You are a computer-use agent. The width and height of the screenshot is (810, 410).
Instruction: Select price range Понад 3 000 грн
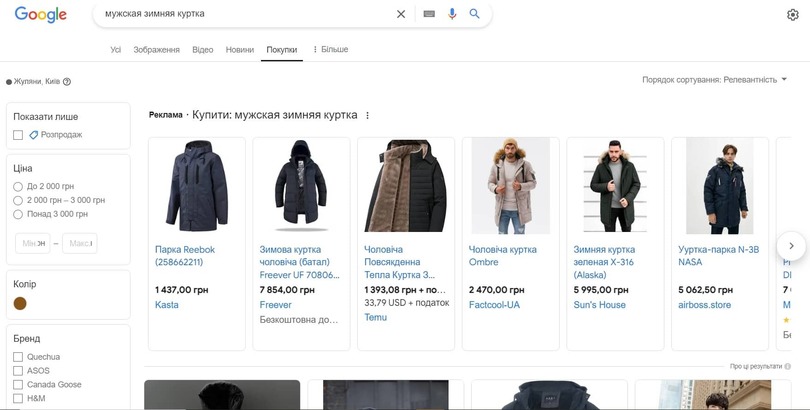click(x=18, y=214)
